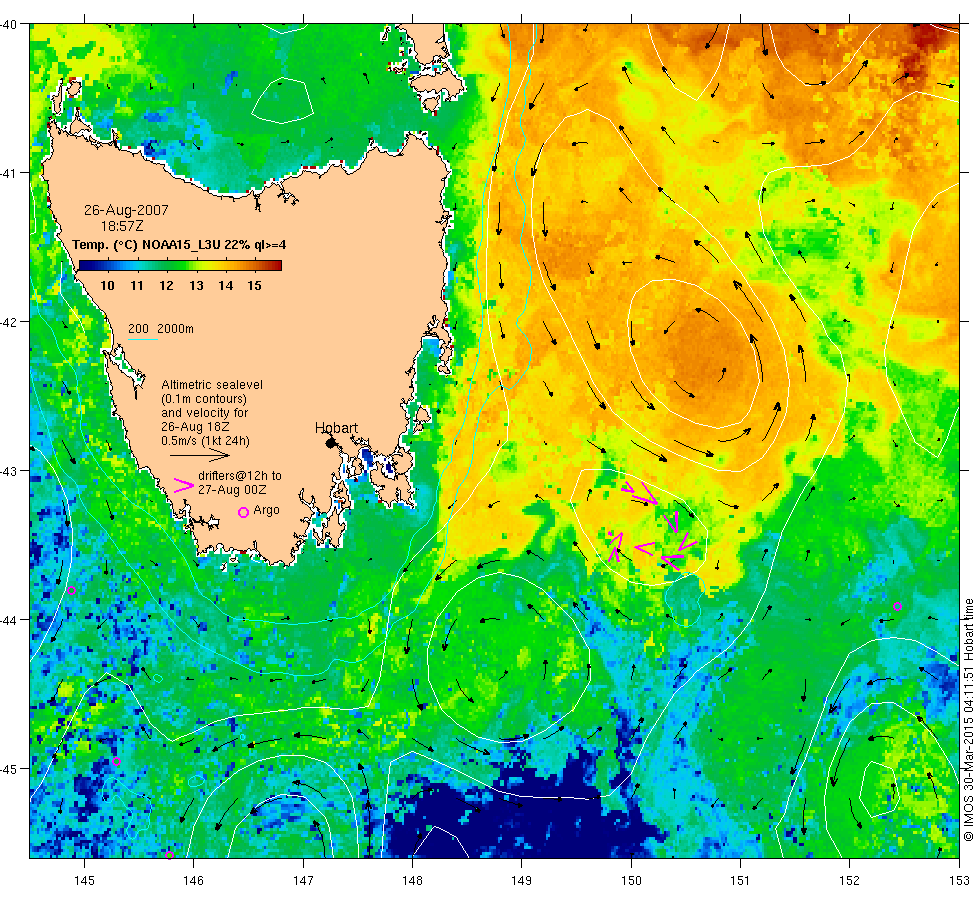Click the 12 value under the color bar

(x=166, y=286)
